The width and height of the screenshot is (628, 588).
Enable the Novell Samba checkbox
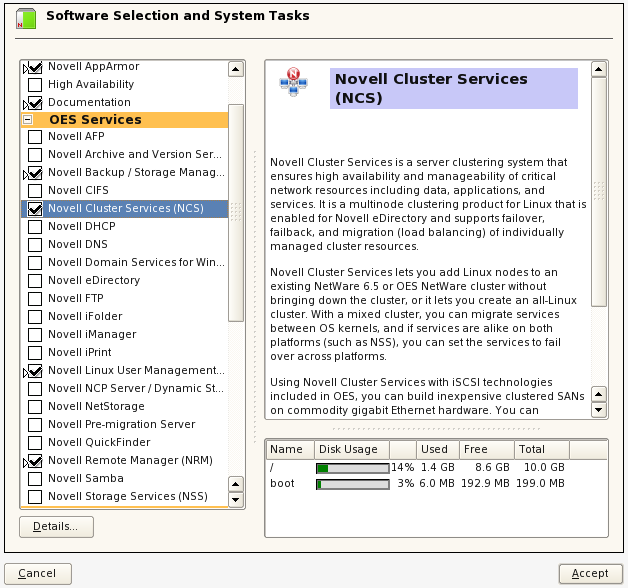[35, 479]
